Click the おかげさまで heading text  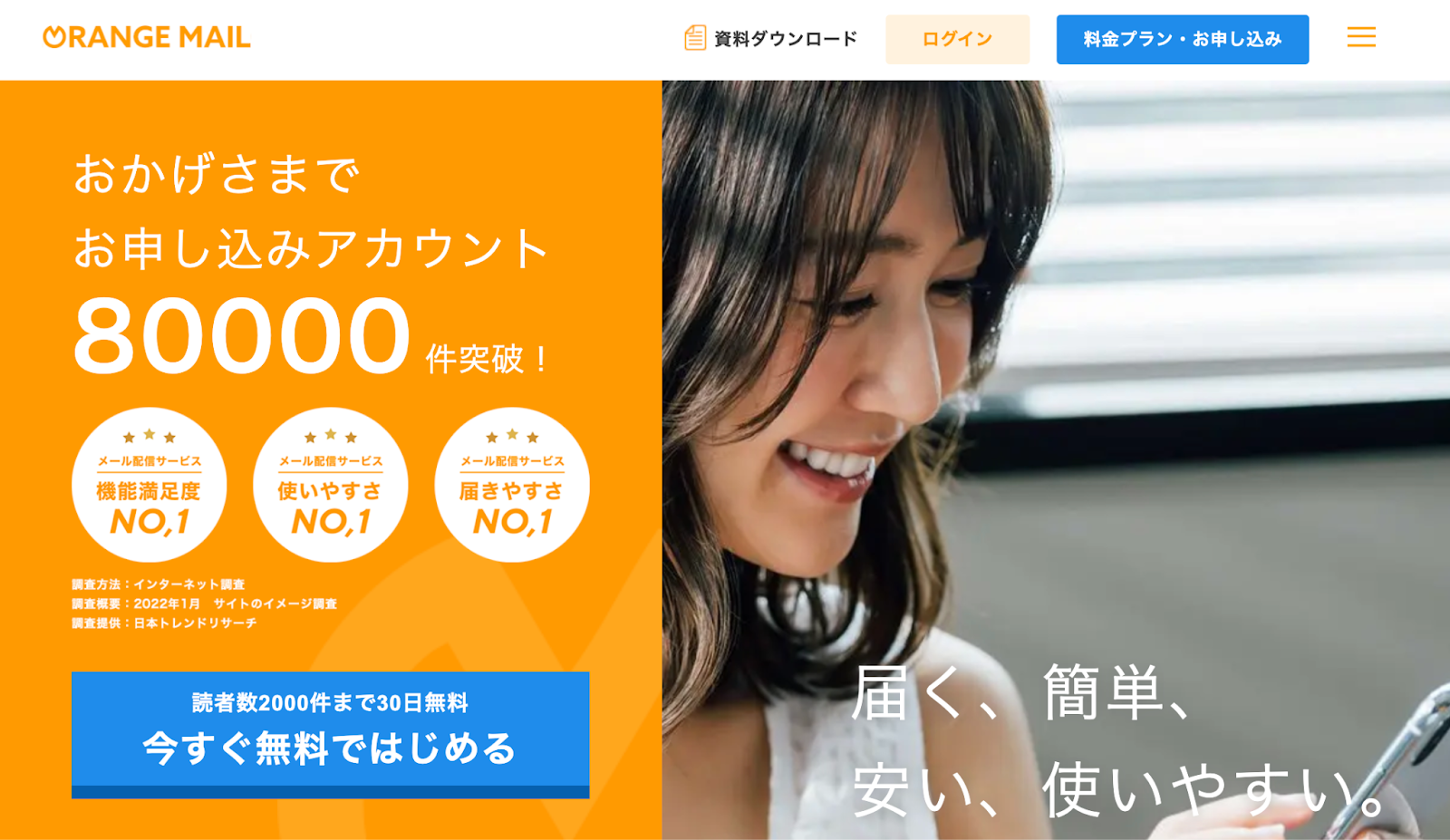[217, 174]
